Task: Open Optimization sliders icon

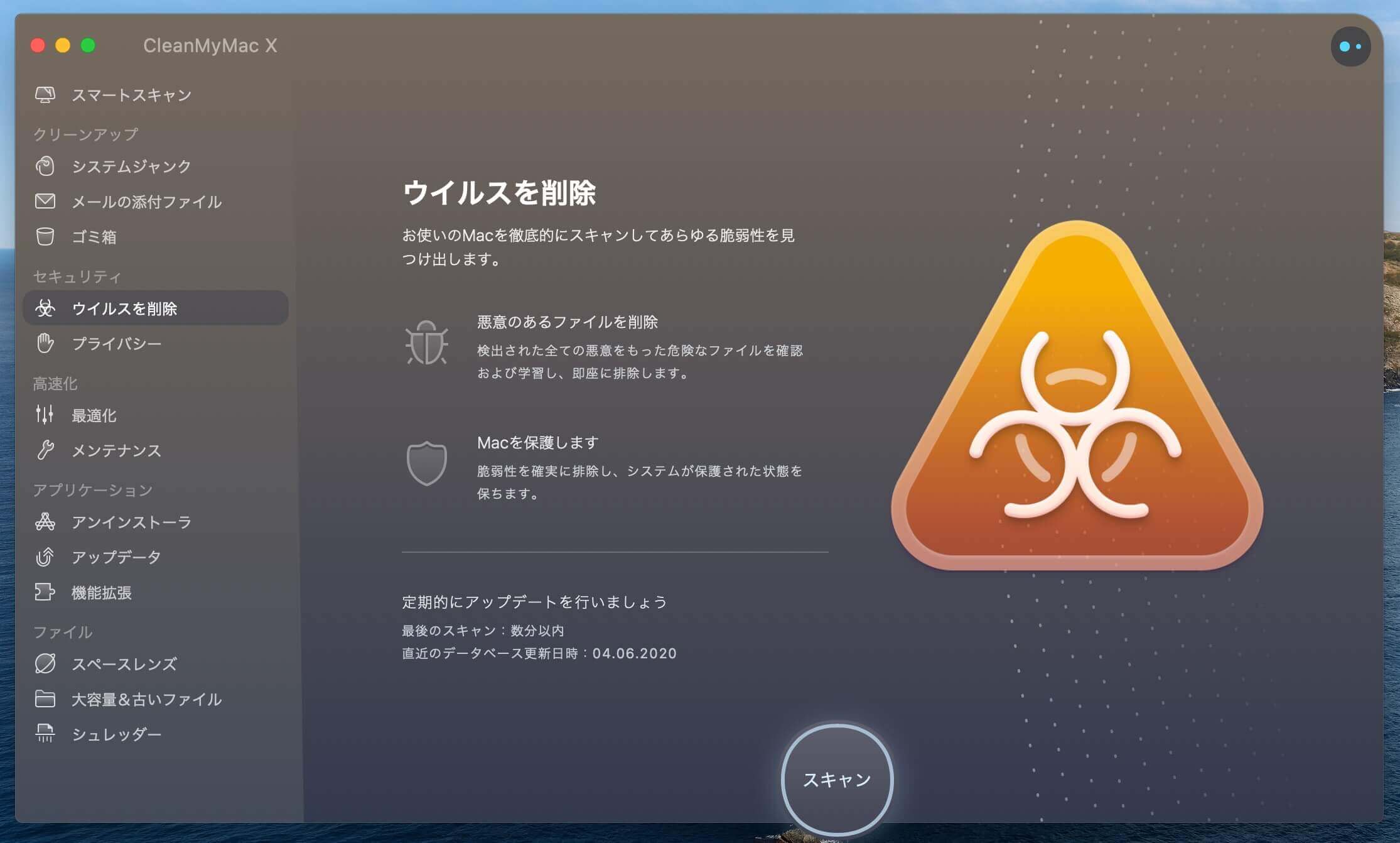Action: click(45, 415)
